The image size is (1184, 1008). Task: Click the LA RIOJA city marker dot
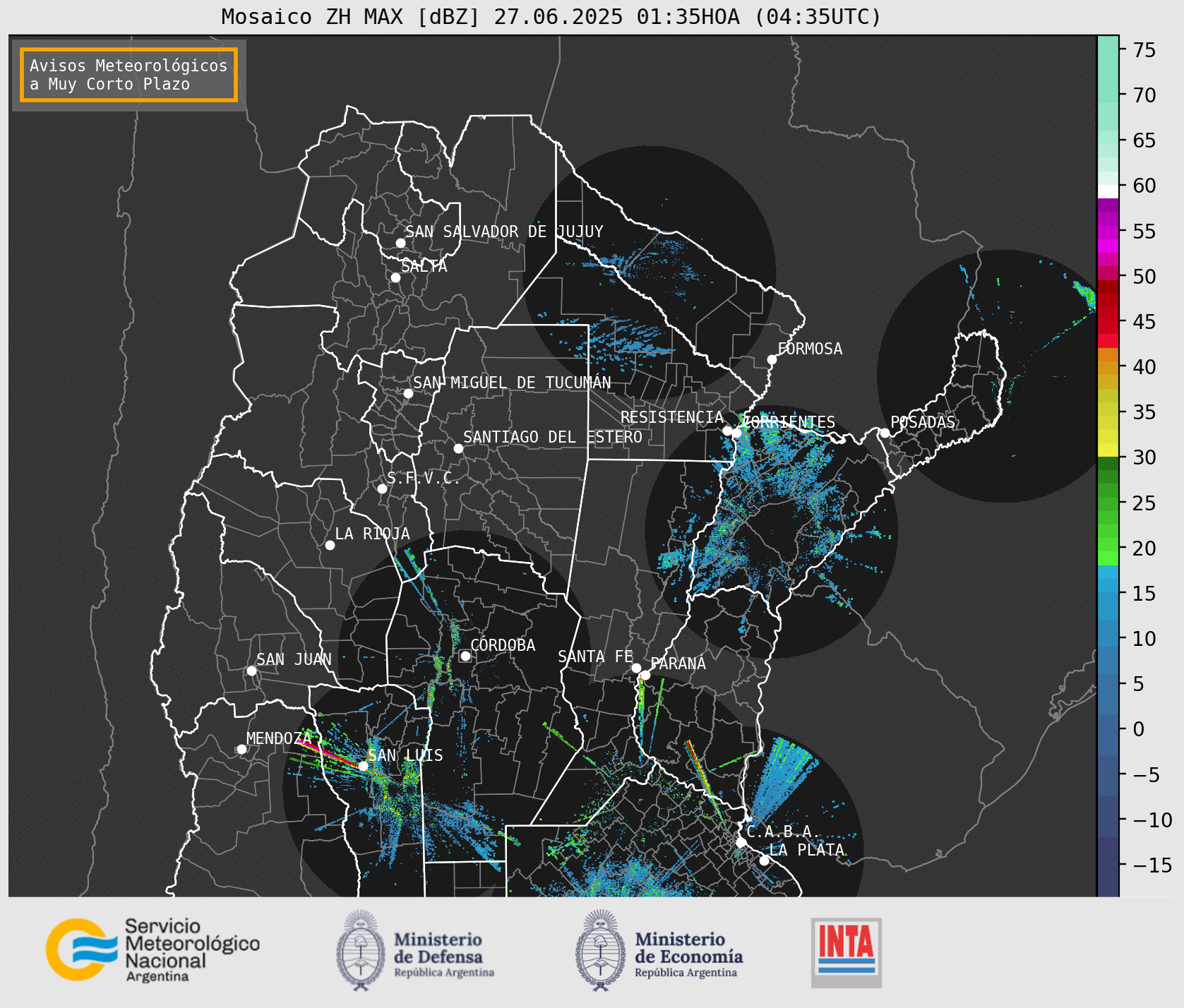pos(330,545)
